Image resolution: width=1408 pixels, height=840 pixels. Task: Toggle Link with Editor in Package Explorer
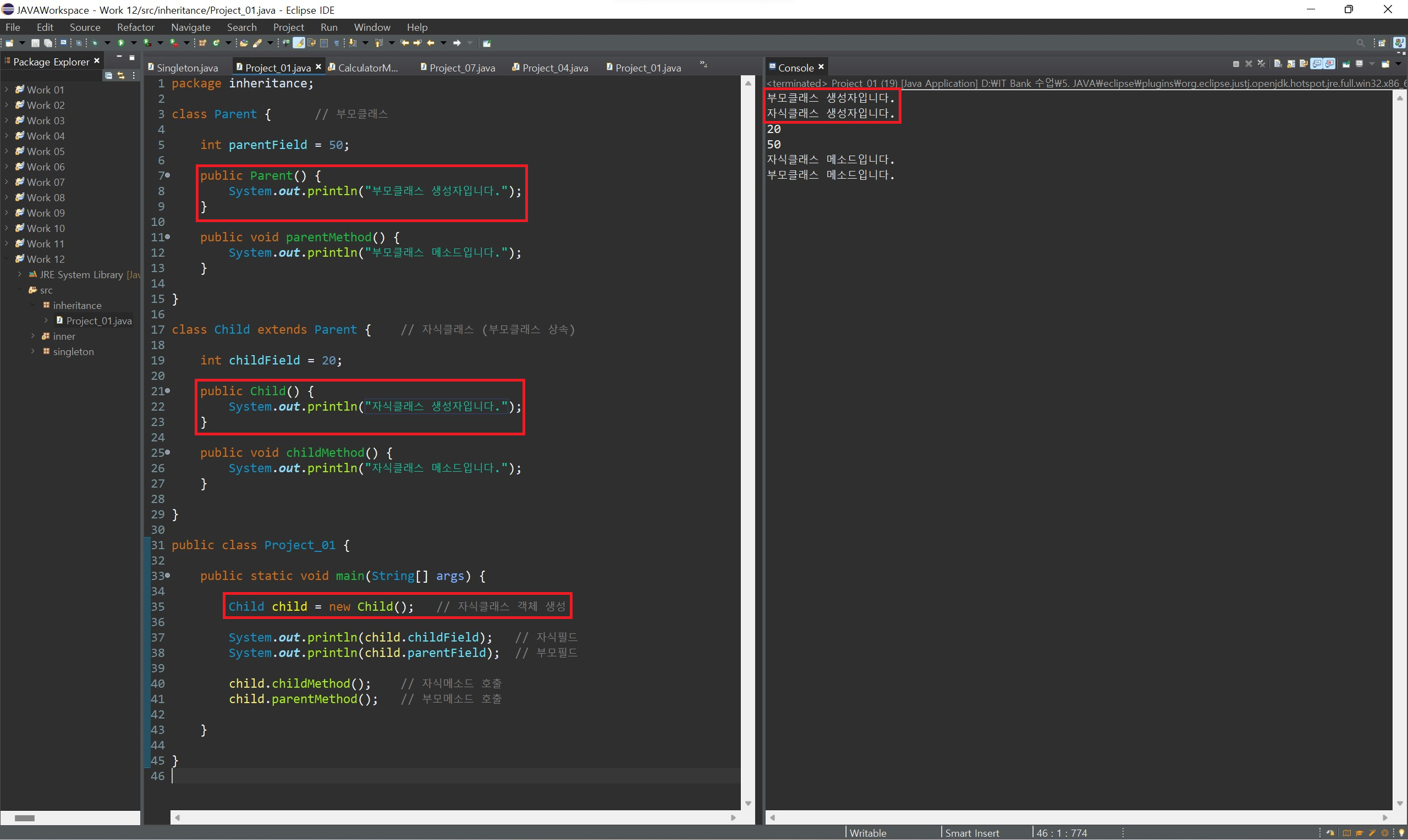click(x=120, y=75)
